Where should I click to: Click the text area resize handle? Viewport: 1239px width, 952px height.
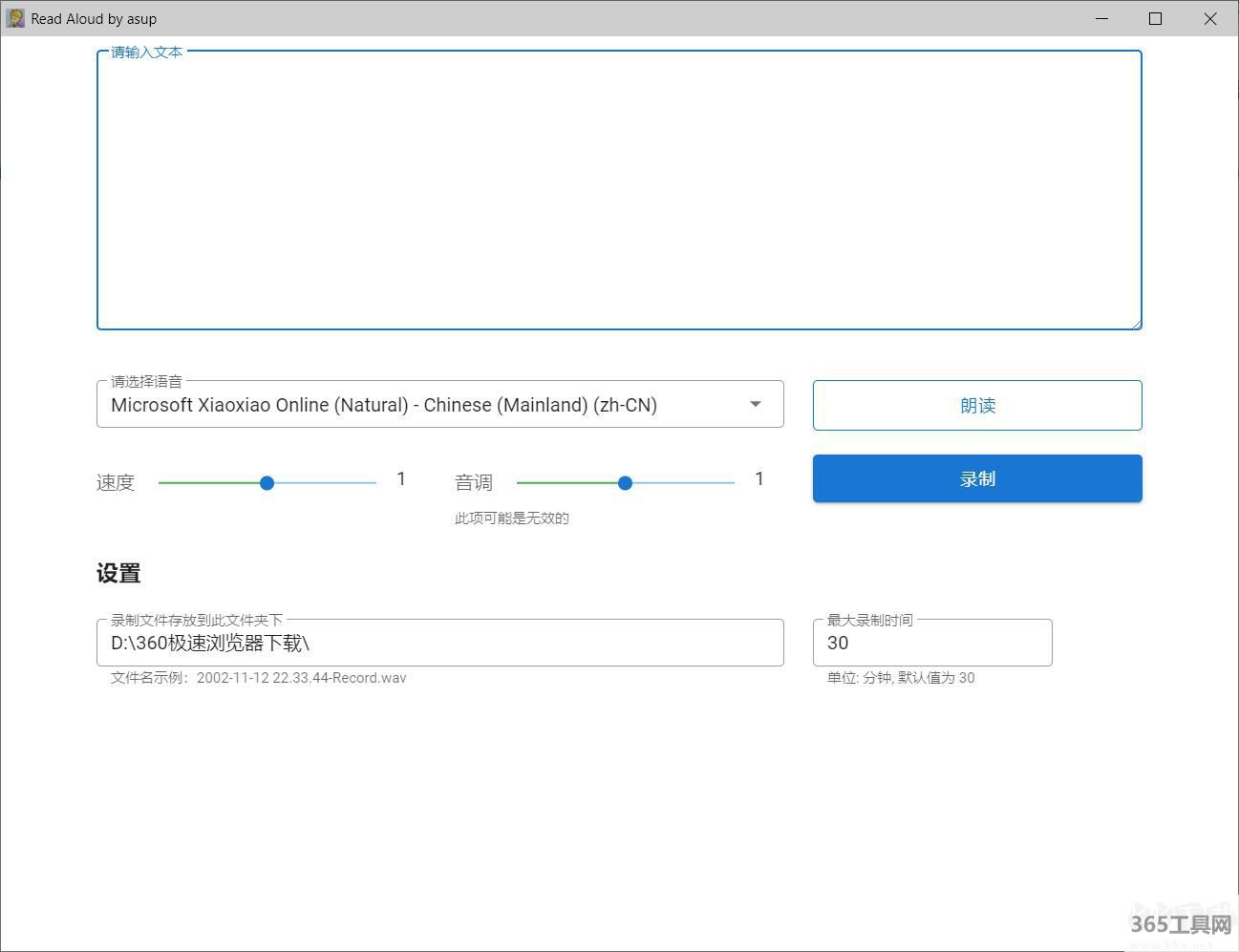click(1136, 324)
